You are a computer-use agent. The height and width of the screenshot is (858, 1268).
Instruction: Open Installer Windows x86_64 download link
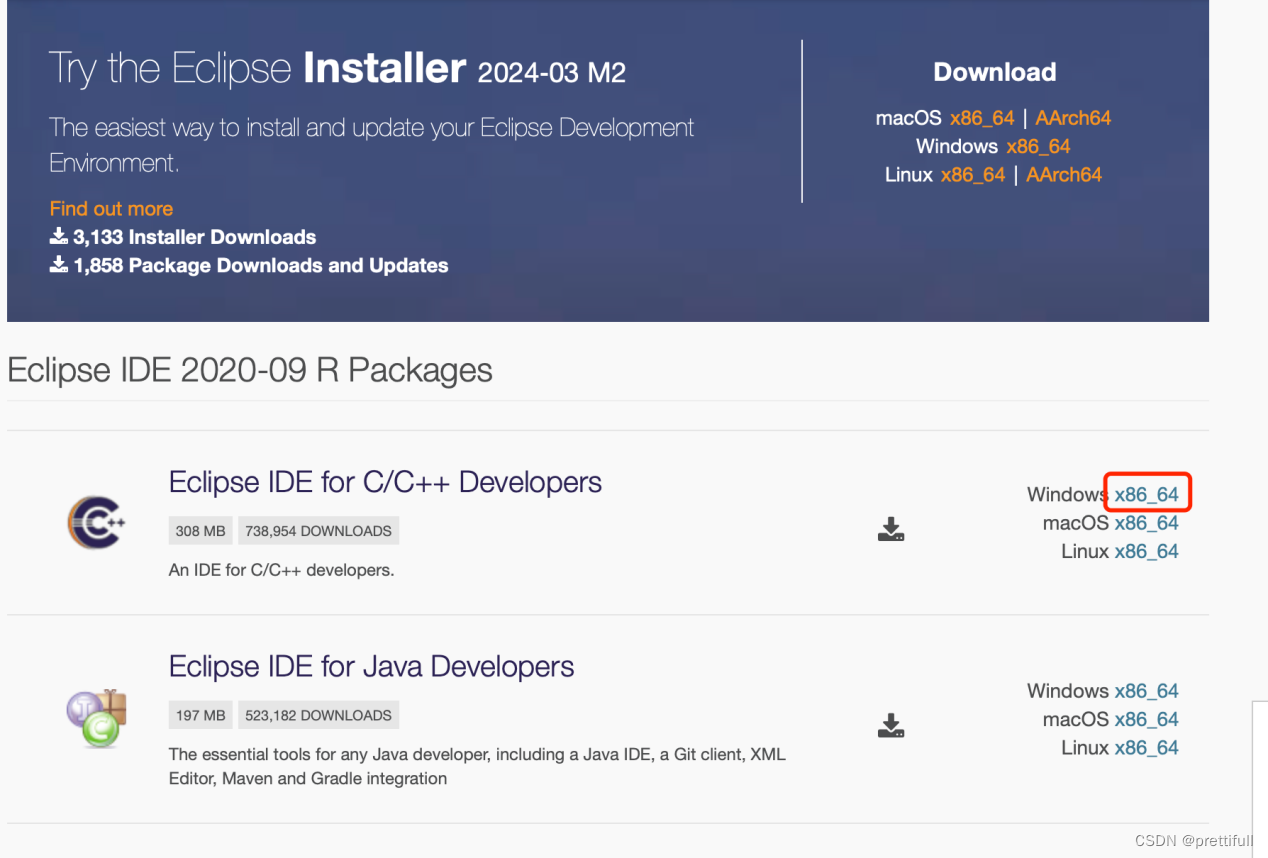1038,146
